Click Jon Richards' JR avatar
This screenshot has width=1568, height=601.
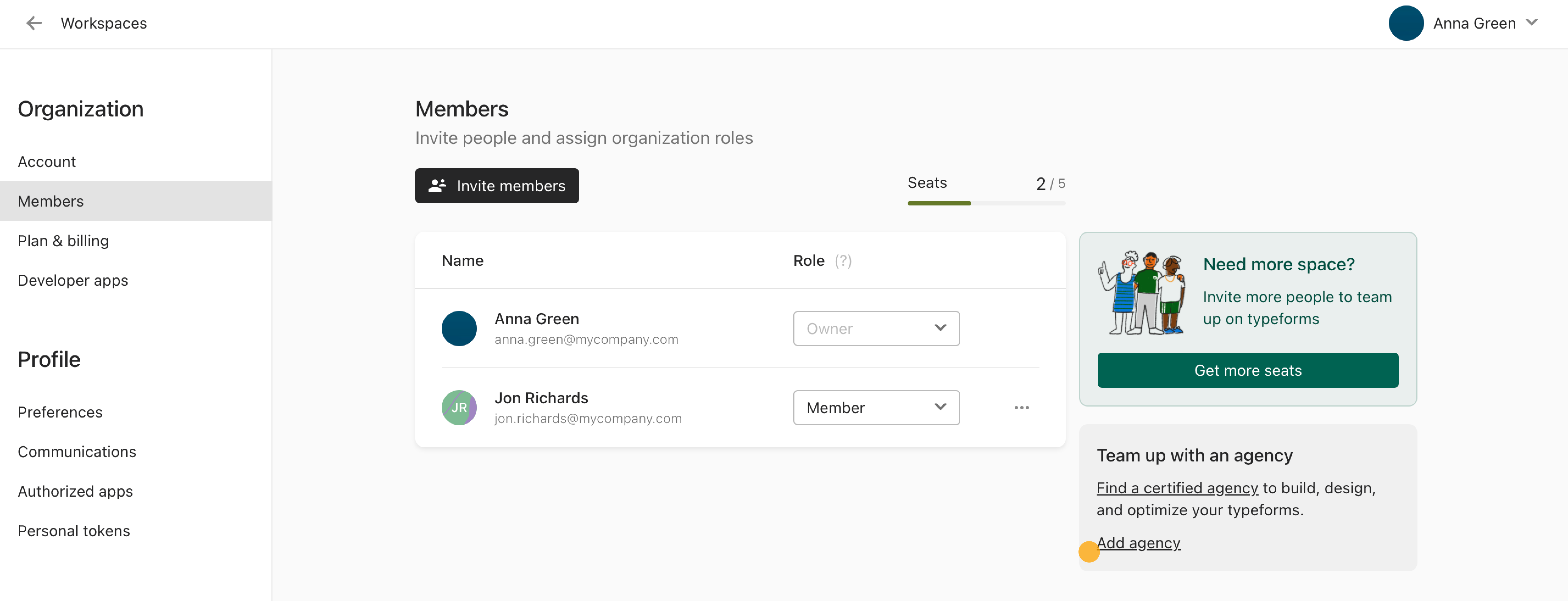tap(459, 408)
